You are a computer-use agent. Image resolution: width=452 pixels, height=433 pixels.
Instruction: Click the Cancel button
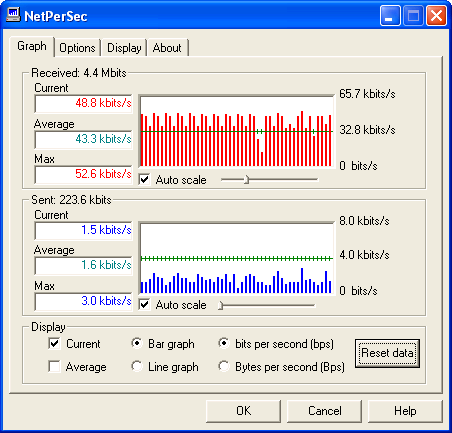point(325,411)
